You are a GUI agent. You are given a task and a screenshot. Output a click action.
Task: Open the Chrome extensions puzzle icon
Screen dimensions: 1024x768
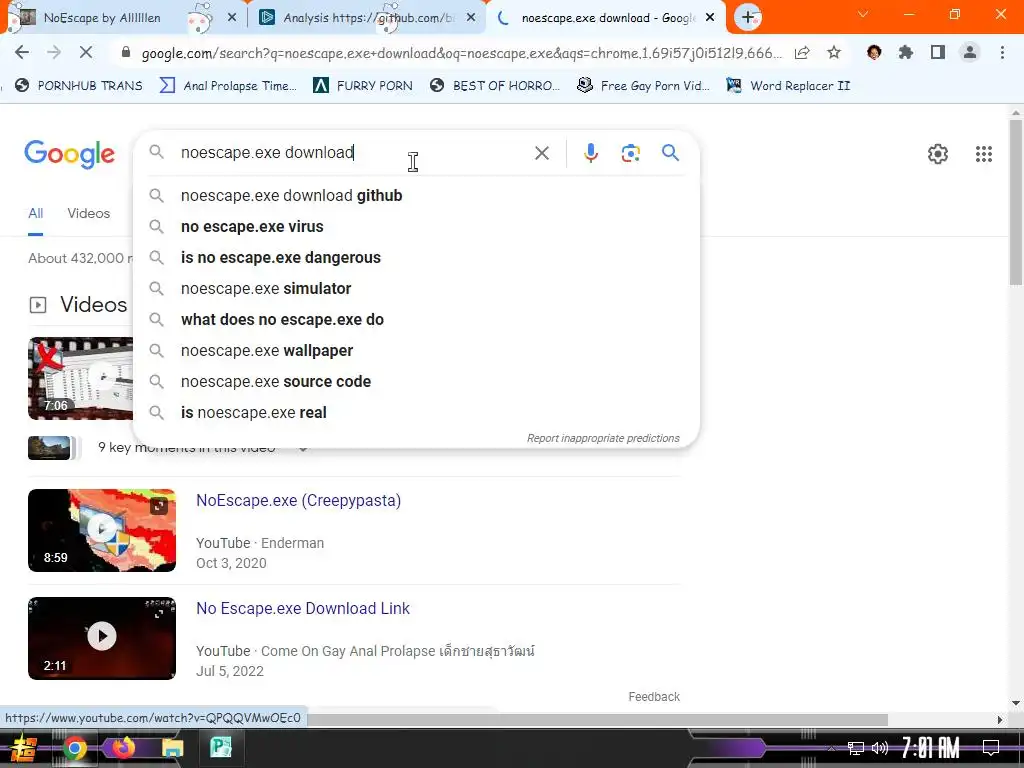905,52
